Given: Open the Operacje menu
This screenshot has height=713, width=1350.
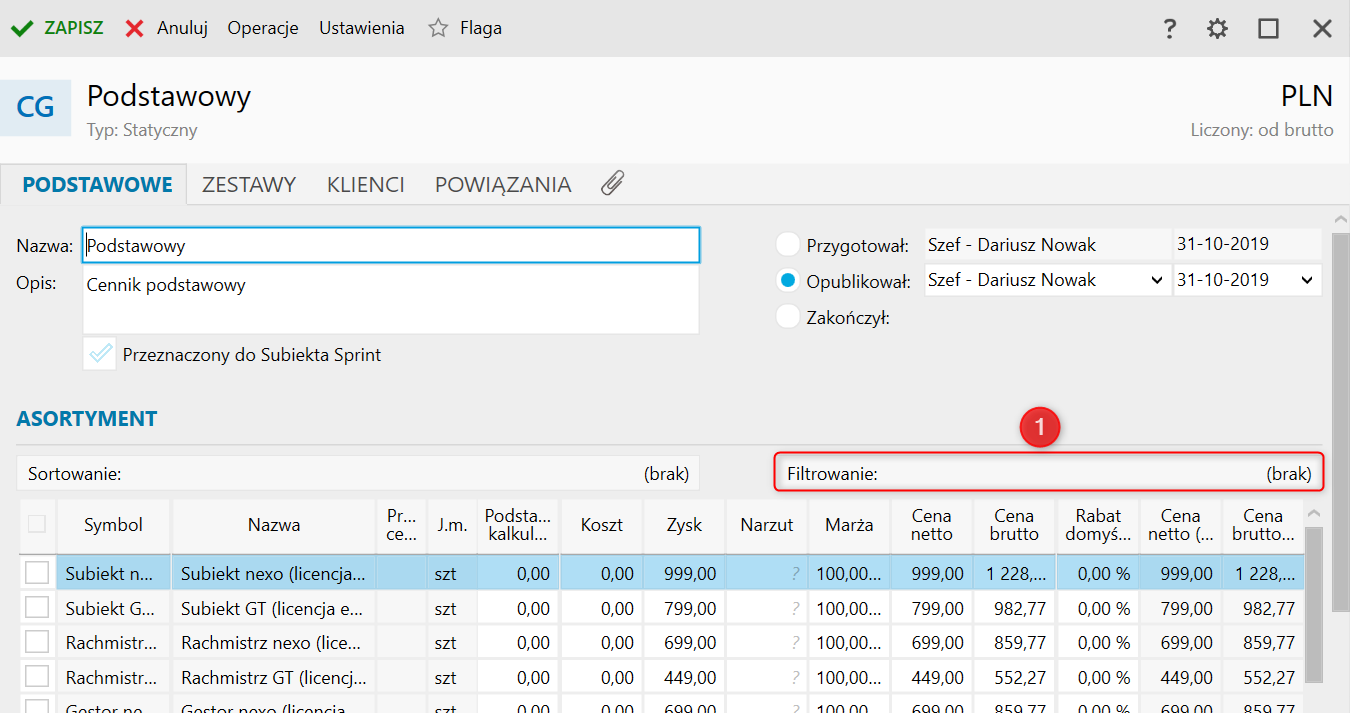Looking at the screenshot, I should [x=263, y=28].
